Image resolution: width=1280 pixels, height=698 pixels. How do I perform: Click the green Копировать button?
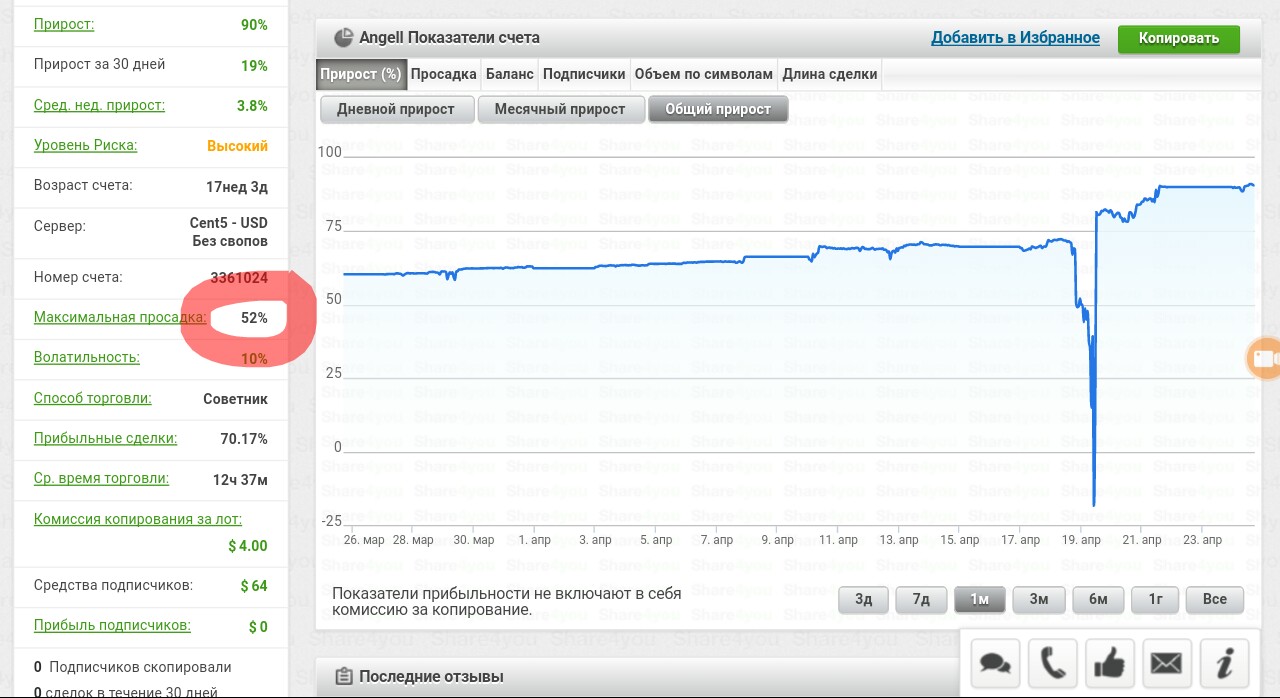(1179, 39)
